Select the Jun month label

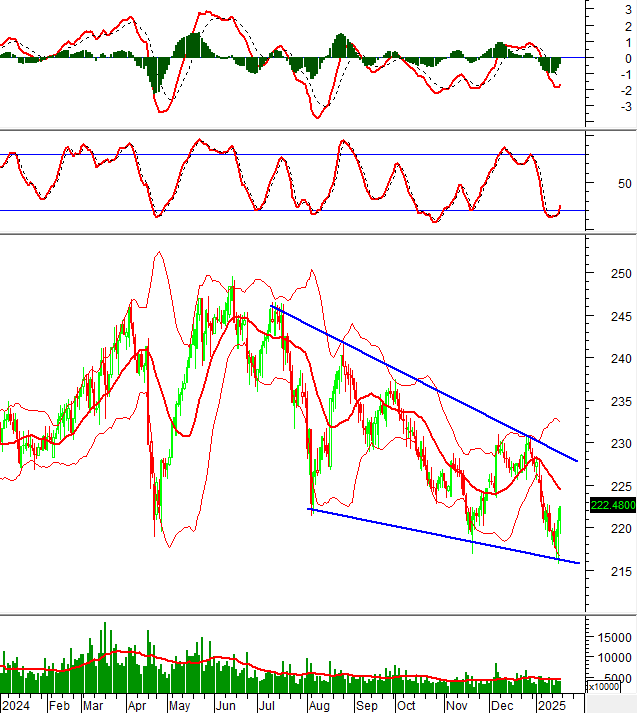[x=225, y=706]
